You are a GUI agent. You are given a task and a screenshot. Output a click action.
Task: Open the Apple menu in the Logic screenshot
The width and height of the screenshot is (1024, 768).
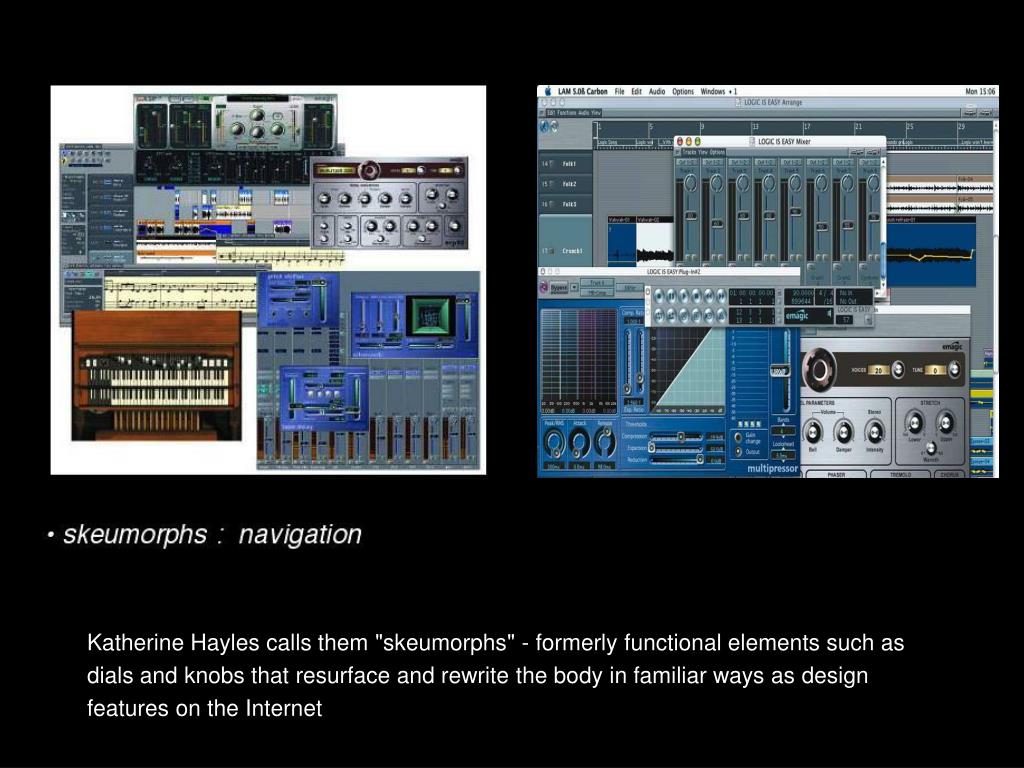[x=547, y=91]
